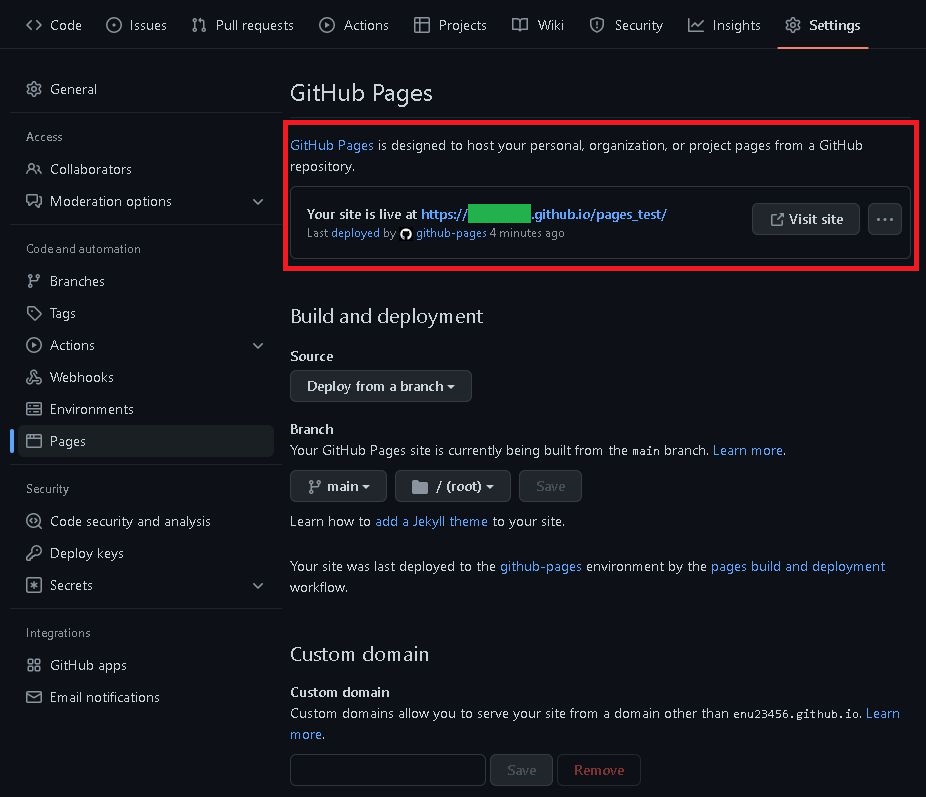Go to the Issues tab
The width and height of the screenshot is (926, 797).
pyautogui.click(x=136, y=25)
